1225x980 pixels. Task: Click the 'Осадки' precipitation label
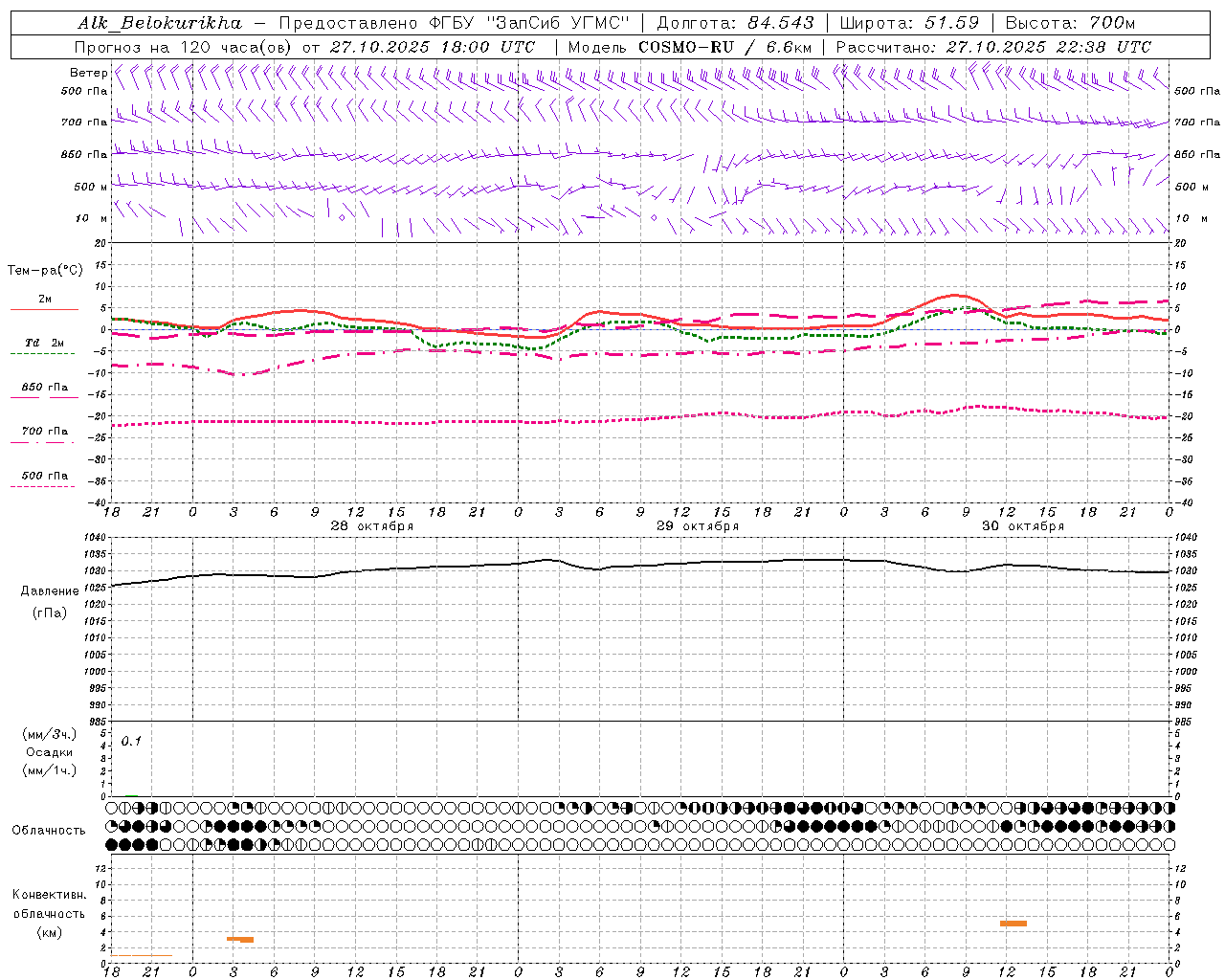(x=50, y=752)
